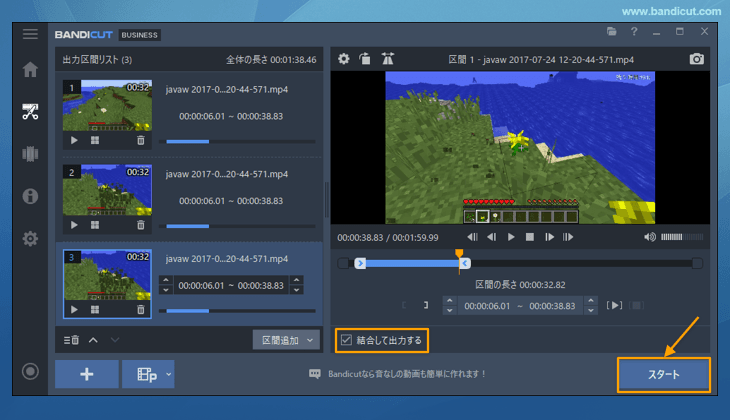Clear all segments with the list-trash icon
The image size is (730, 420).
[x=71, y=340]
